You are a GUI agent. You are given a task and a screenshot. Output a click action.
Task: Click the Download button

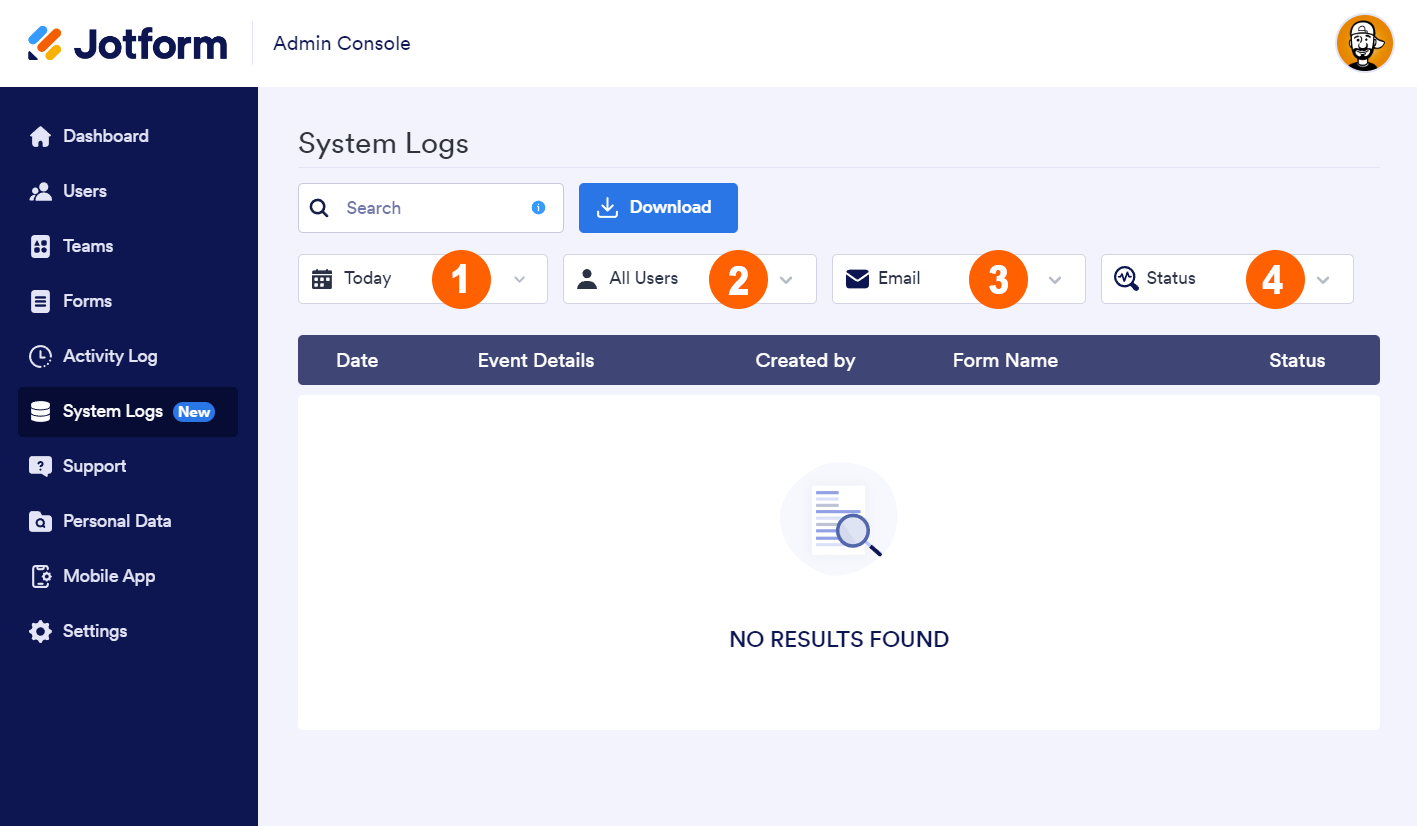click(658, 207)
